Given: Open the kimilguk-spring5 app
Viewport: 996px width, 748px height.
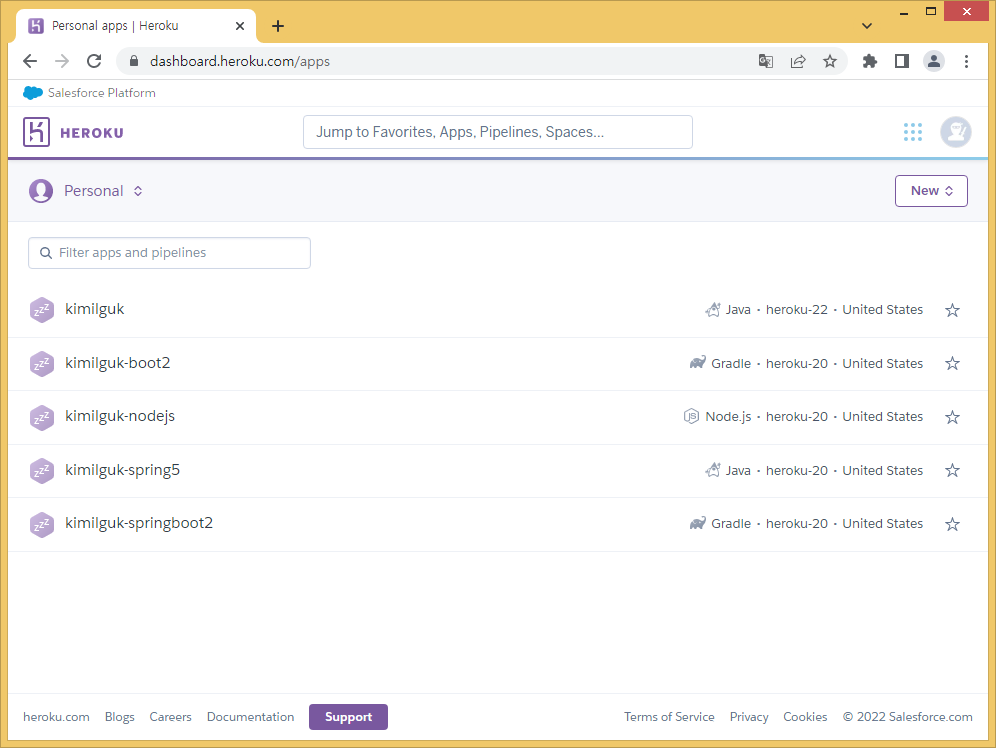Looking at the screenshot, I should coord(122,470).
